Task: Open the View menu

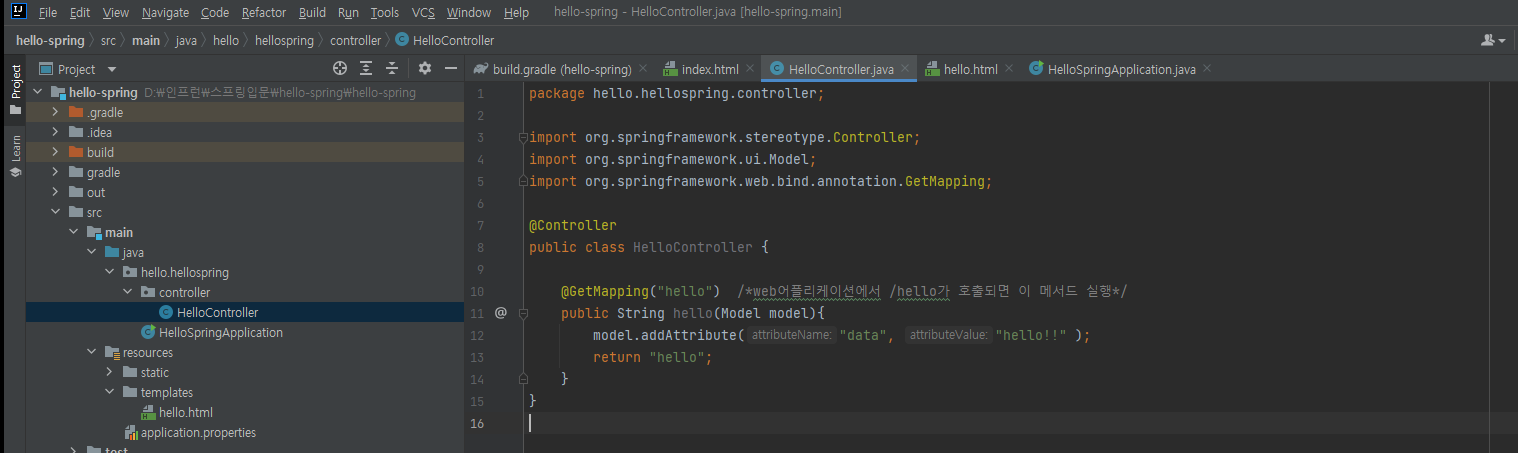Action: click(116, 13)
